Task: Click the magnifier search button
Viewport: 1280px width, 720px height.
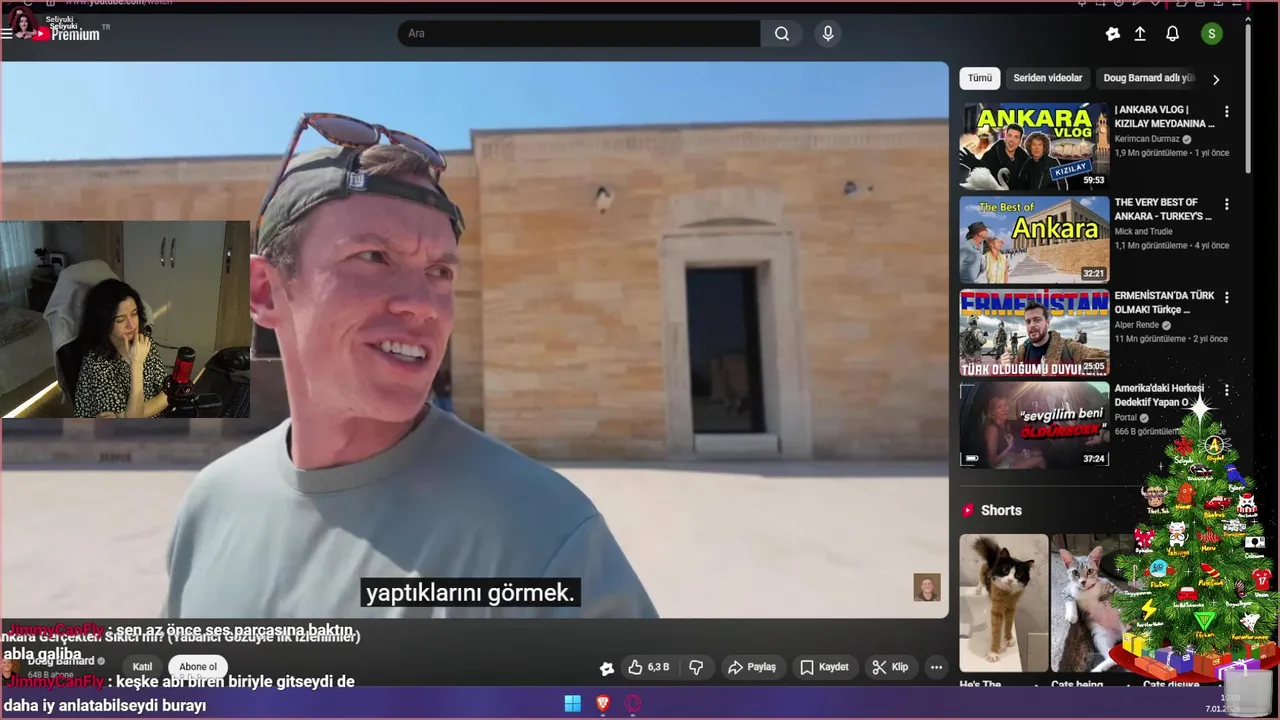Action: [782, 34]
